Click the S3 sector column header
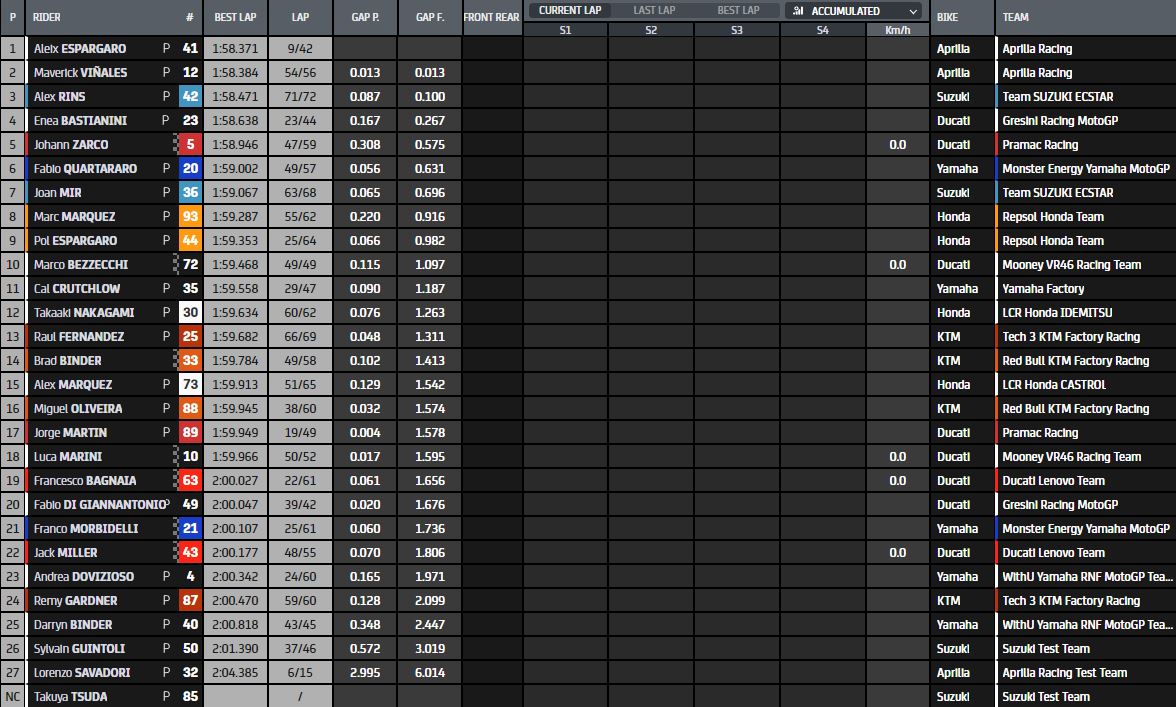 tap(737, 30)
